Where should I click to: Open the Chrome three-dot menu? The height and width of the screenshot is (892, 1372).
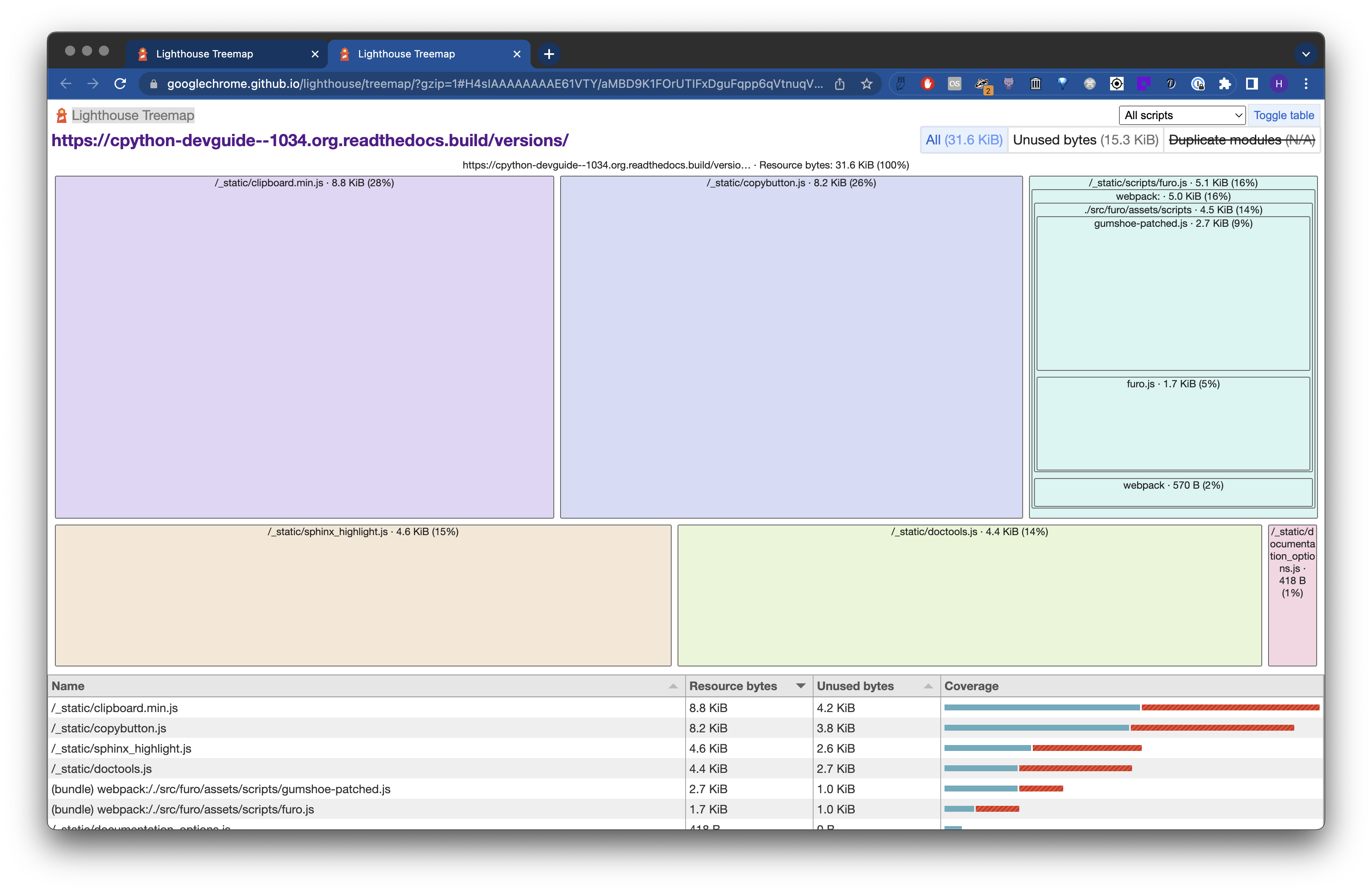coord(1306,84)
